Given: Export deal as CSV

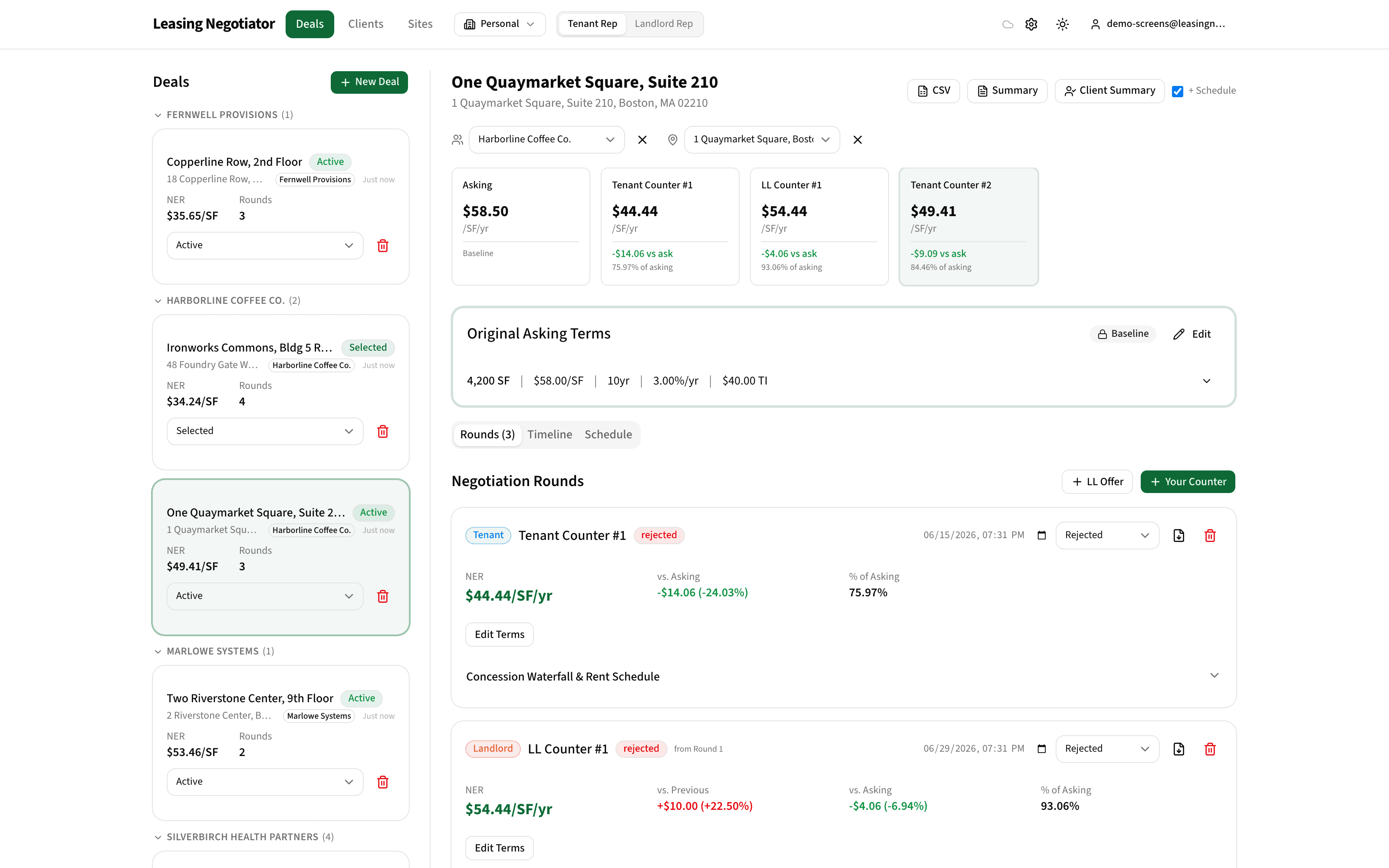Looking at the screenshot, I should click(x=933, y=91).
